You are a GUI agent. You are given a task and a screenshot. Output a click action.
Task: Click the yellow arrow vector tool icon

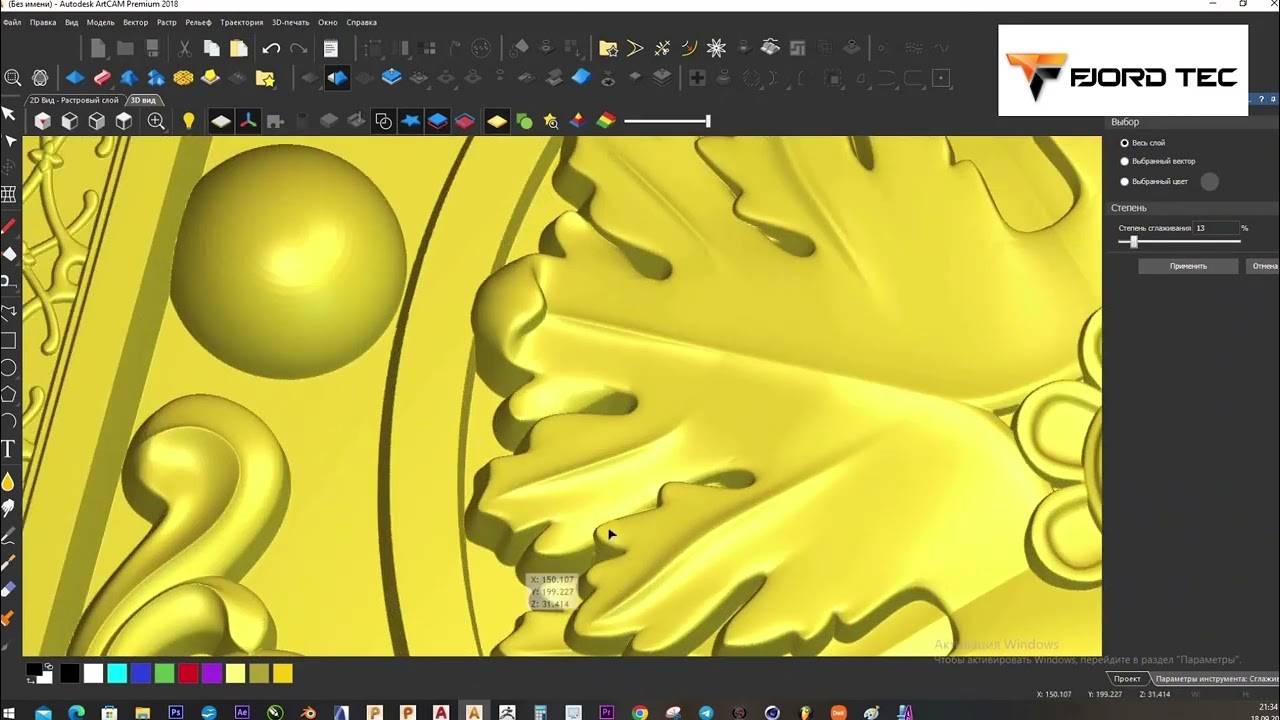[635, 47]
